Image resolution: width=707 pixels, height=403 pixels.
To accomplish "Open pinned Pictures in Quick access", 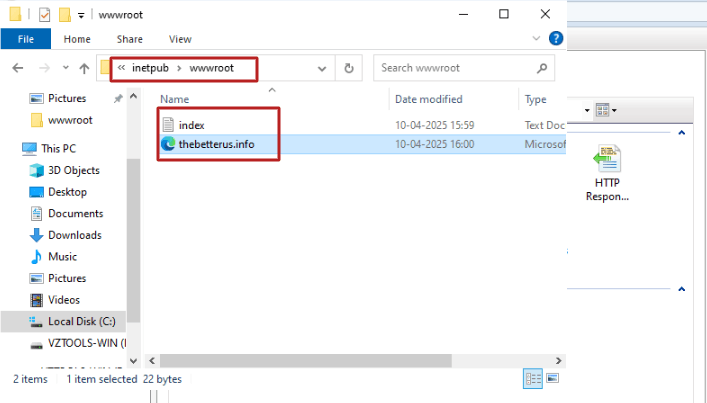I will pos(67,98).
